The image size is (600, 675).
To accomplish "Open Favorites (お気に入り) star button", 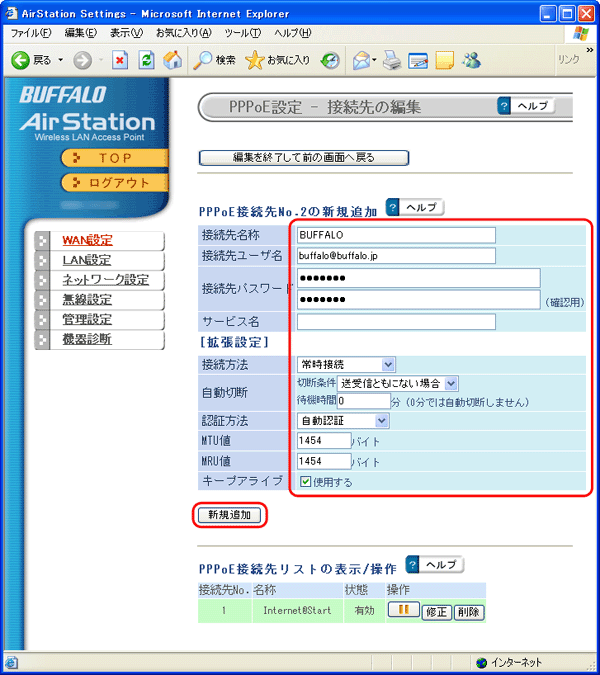I will tap(278, 60).
